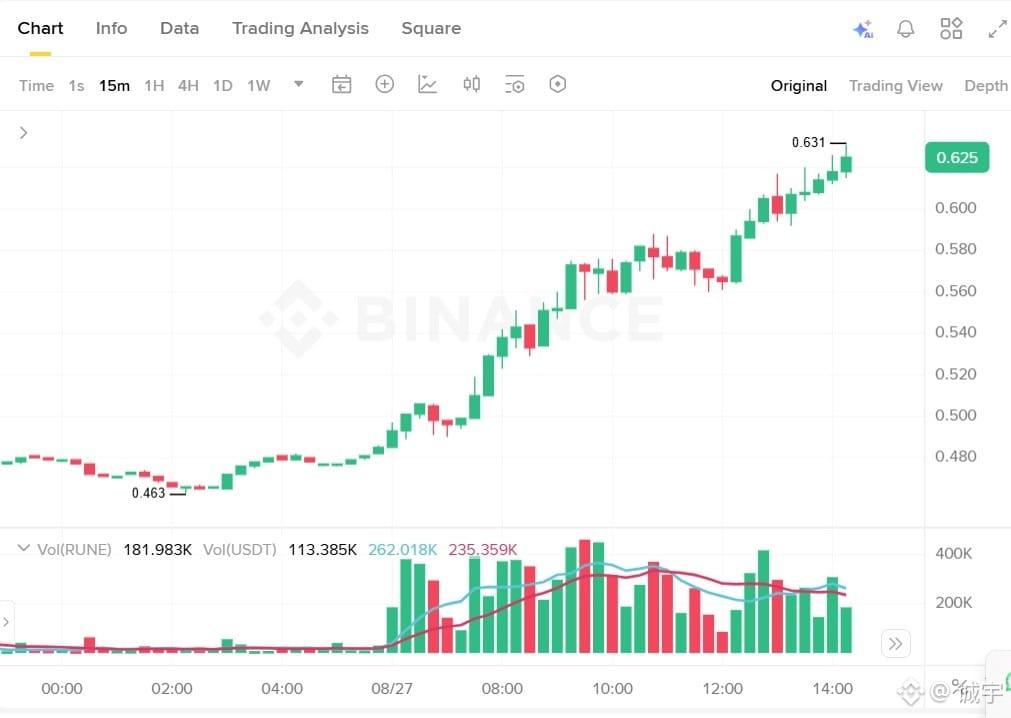The height and width of the screenshot is (718, 1011).
Task: Open the grid layout icon
Action: click(x=950, y=28)
